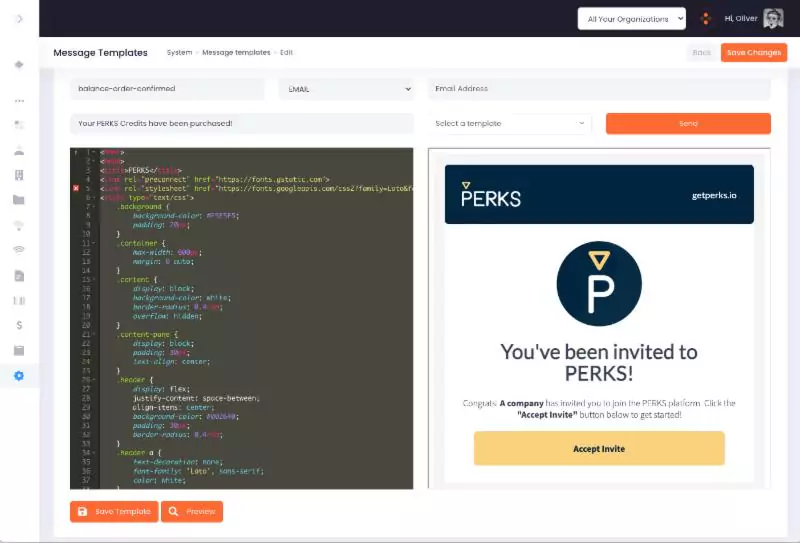Click Save Changes button
The height and width of the screenshot is (543, 800).
tap(754, 53)
